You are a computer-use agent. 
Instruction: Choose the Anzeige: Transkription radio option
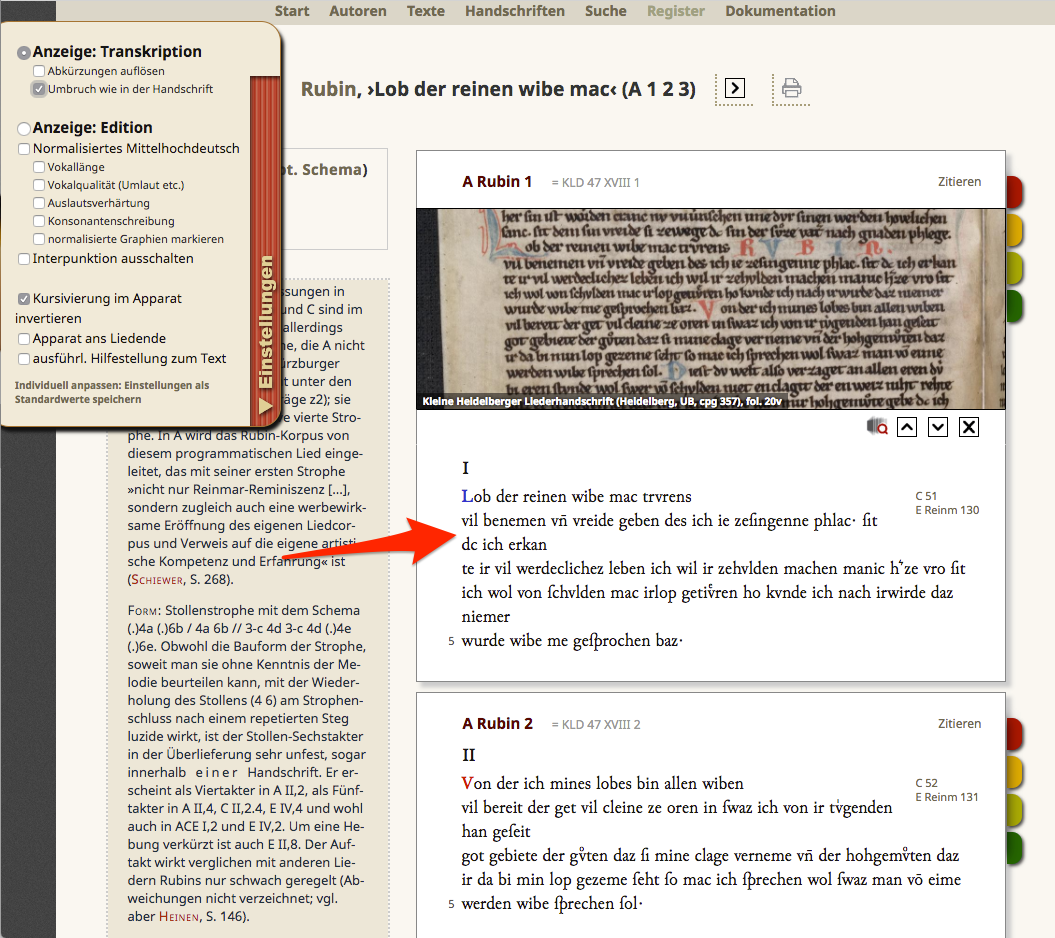coord(24,52)
